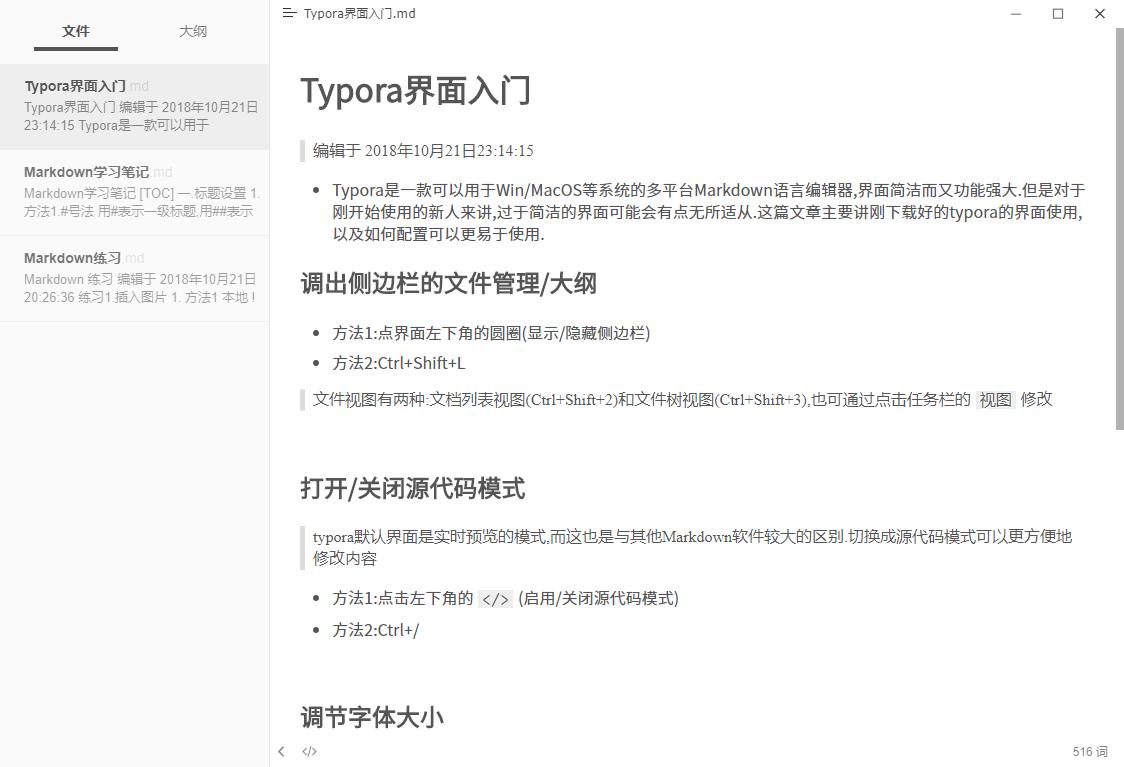Click the quote line 编辑于 2018年10月21日23:14:15
Image resolution: width=1124 pixels, height=767 pixels.
[x=423, y=151]
